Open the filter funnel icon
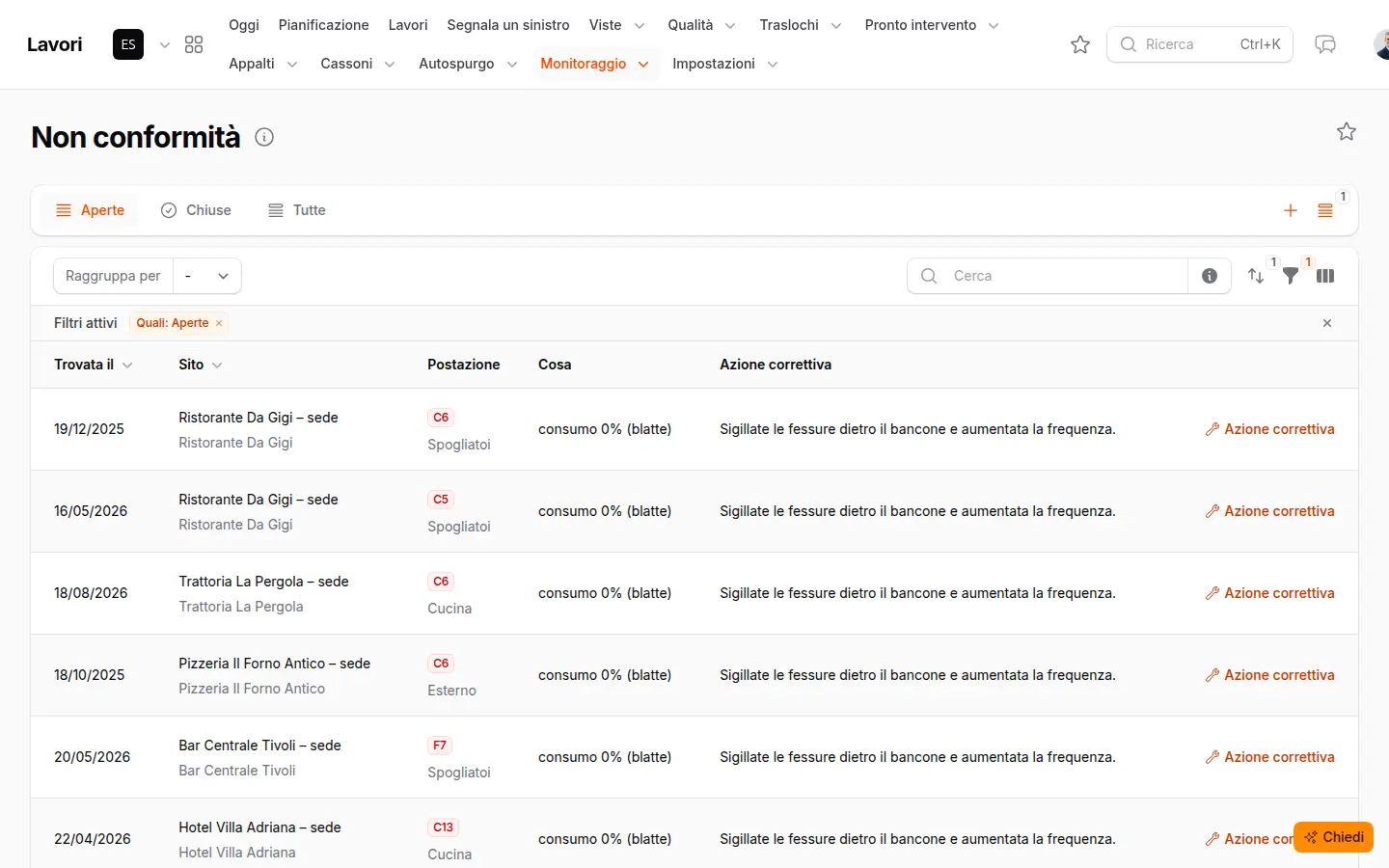This screenshot has width=1389, height=868. (1291, 276)
